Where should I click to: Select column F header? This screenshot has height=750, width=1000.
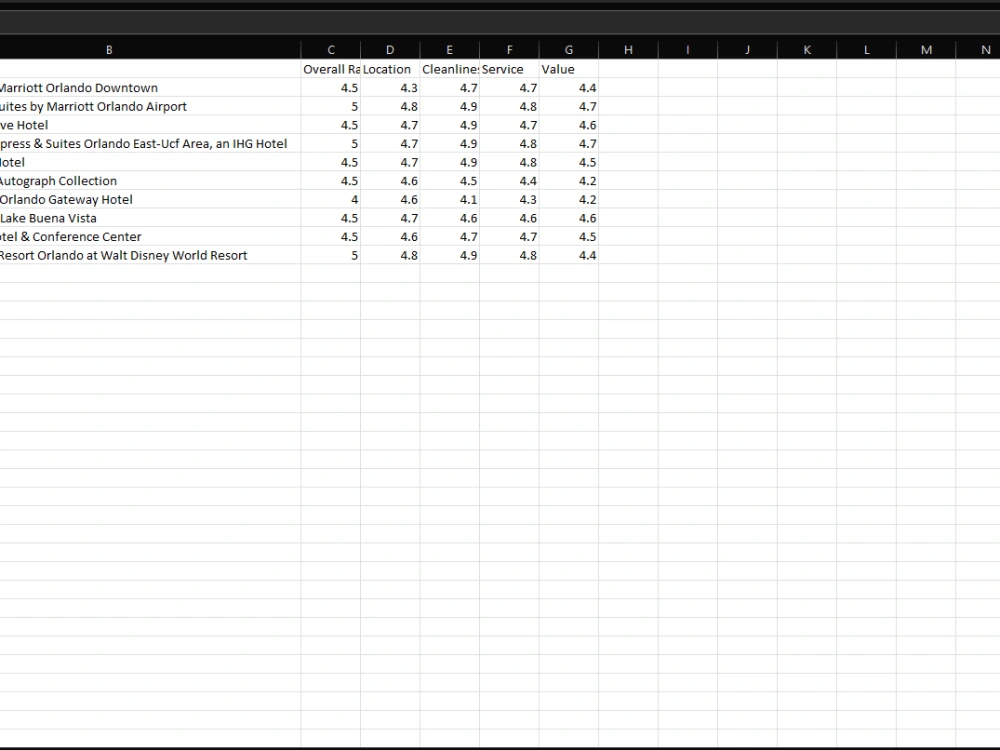click(509, 50)
